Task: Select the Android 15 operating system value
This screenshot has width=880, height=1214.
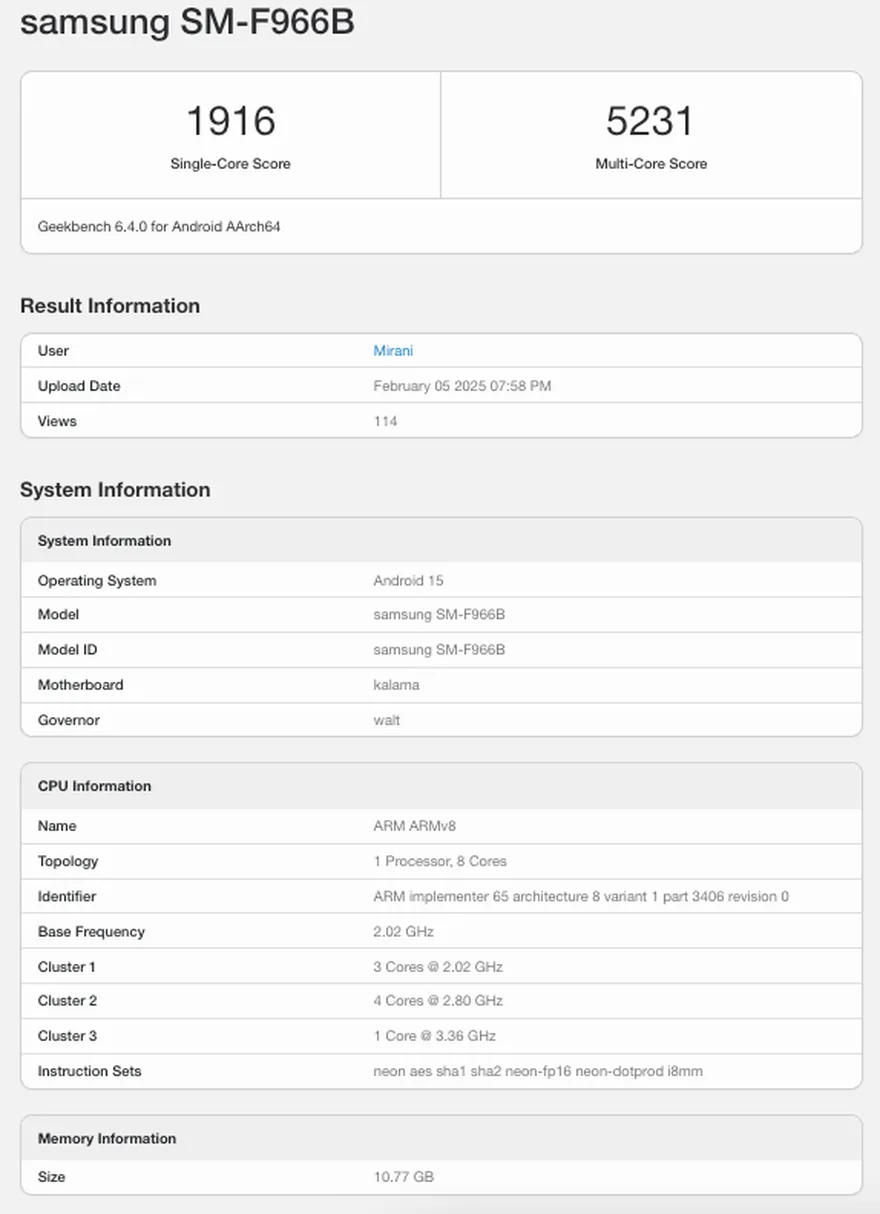Action: pyautogui.click(x=408, y=581)
